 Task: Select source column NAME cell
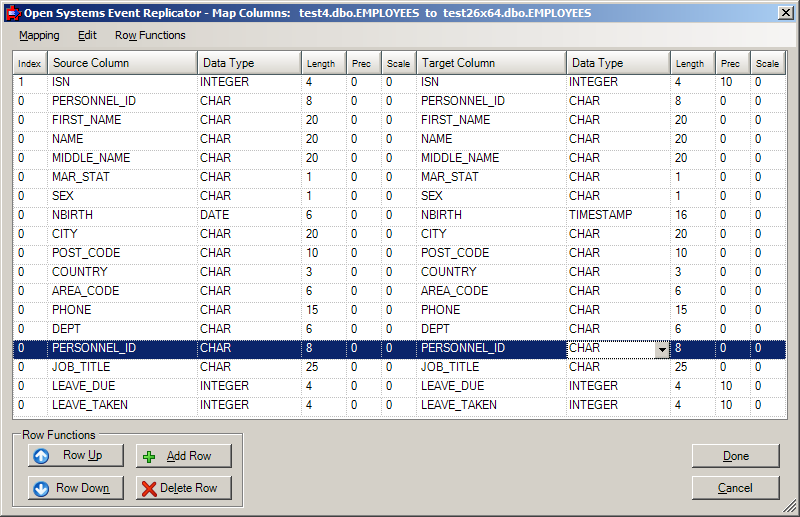point(122,139)
